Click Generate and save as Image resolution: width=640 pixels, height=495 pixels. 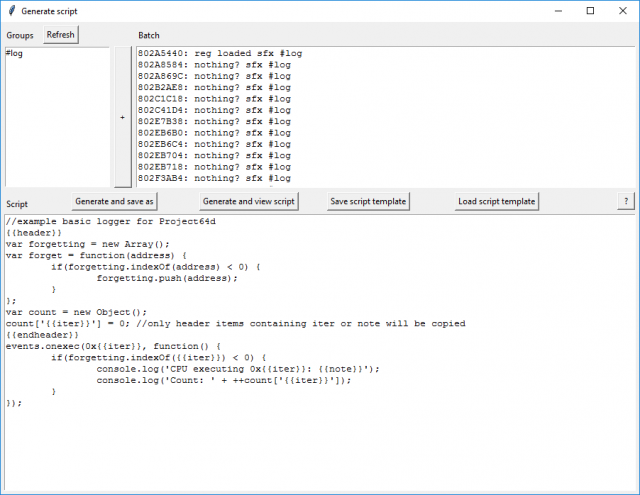pos(114,201)
